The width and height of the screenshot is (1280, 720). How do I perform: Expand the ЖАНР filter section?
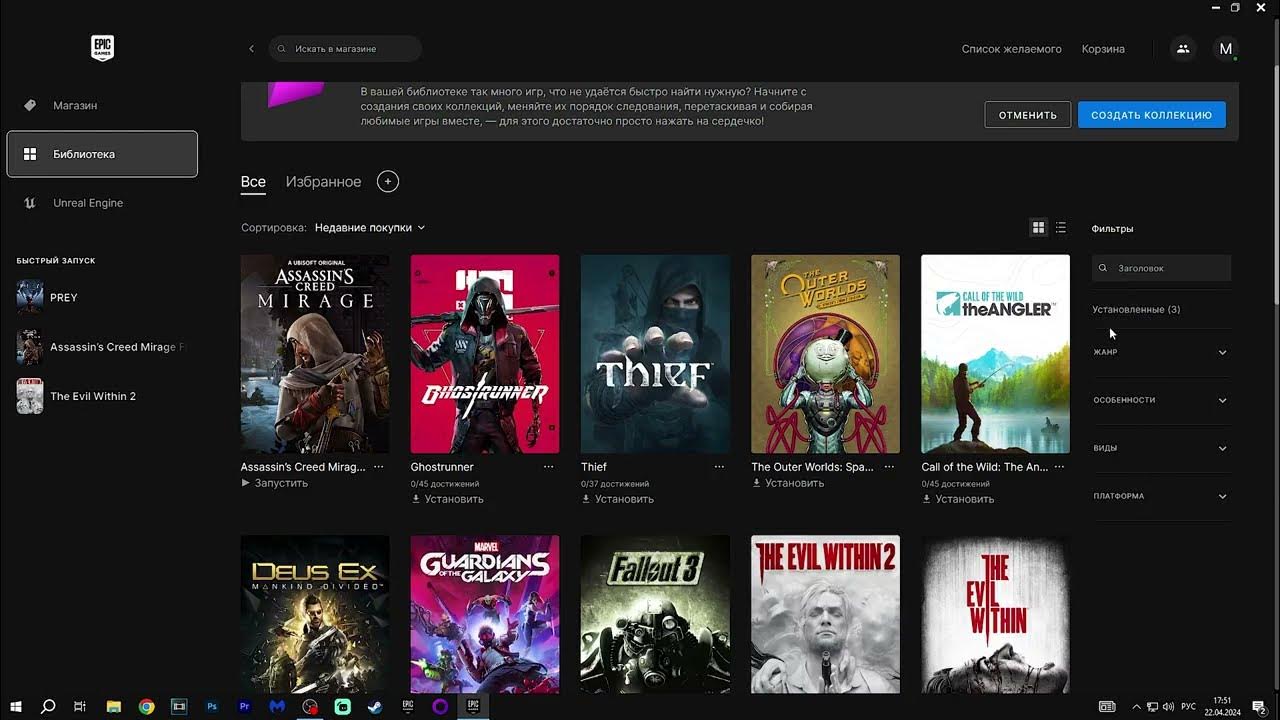(x=1161, y=352)
